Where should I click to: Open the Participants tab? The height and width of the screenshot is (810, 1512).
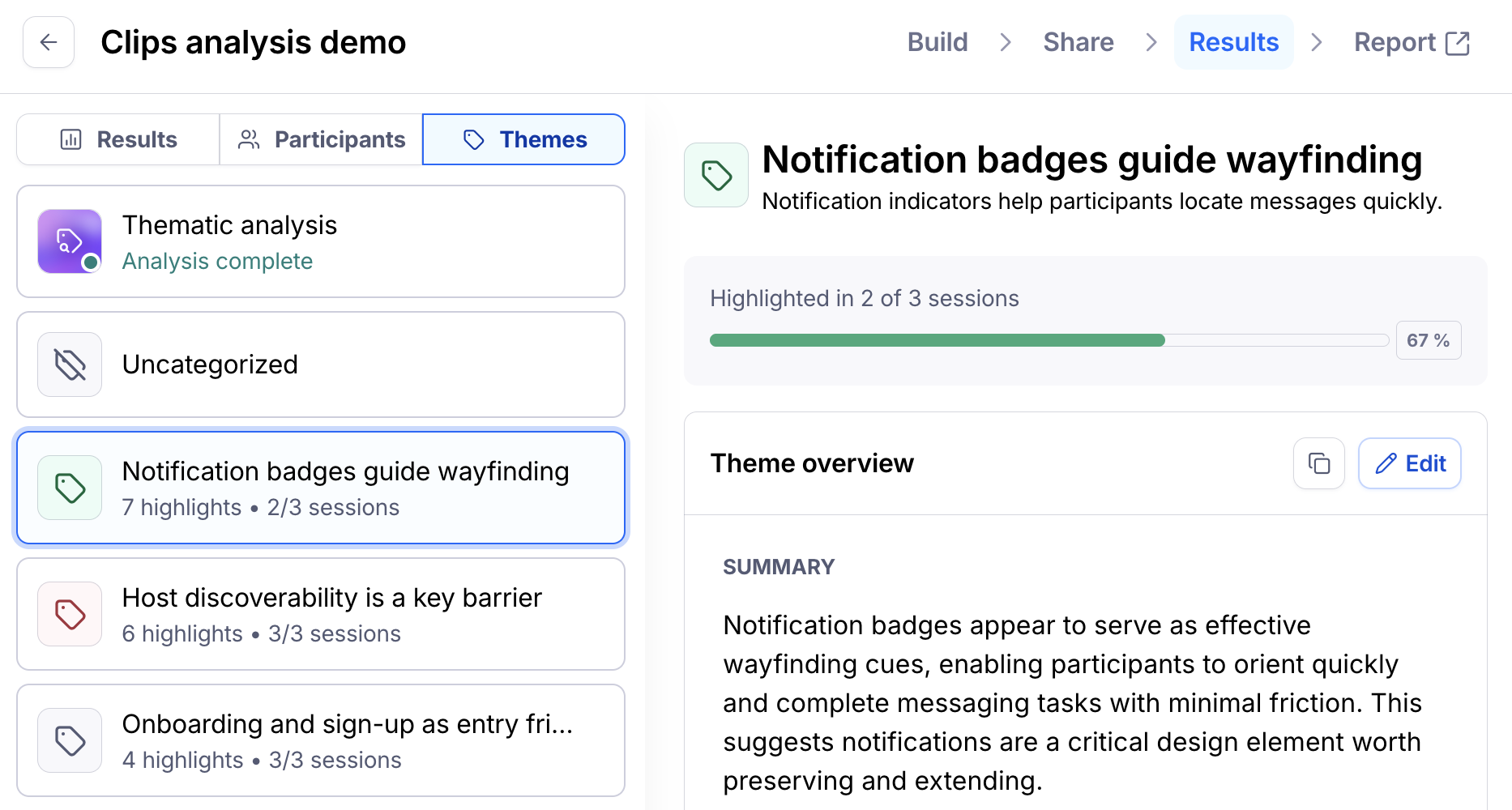coord(321,139)
